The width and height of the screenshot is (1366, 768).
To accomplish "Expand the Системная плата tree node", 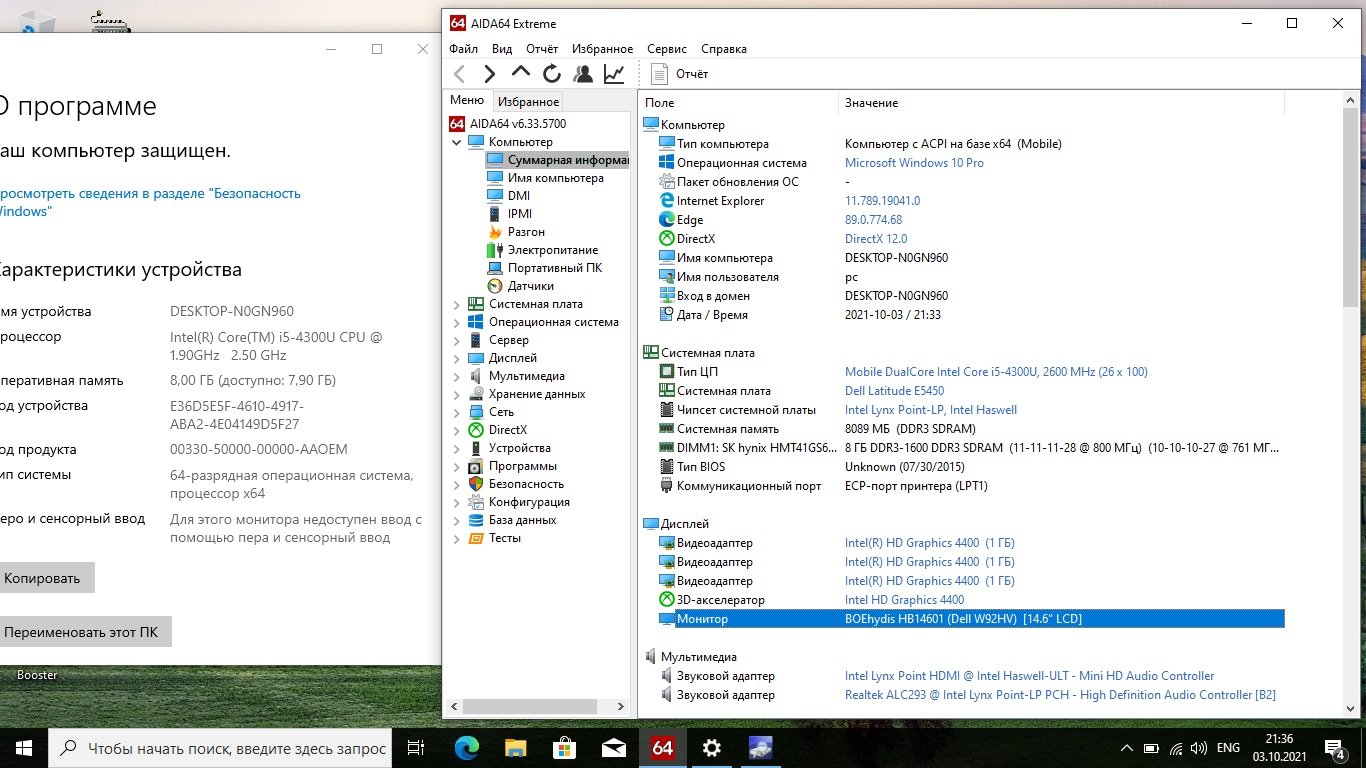I will tap(457, 304).
